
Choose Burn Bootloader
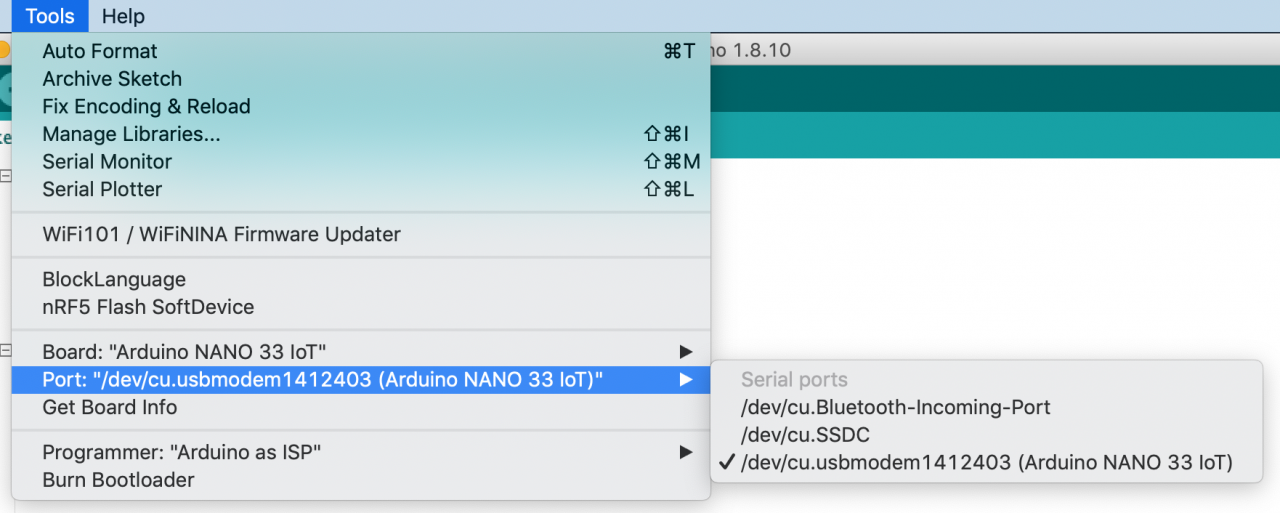[x=118, y=480]
